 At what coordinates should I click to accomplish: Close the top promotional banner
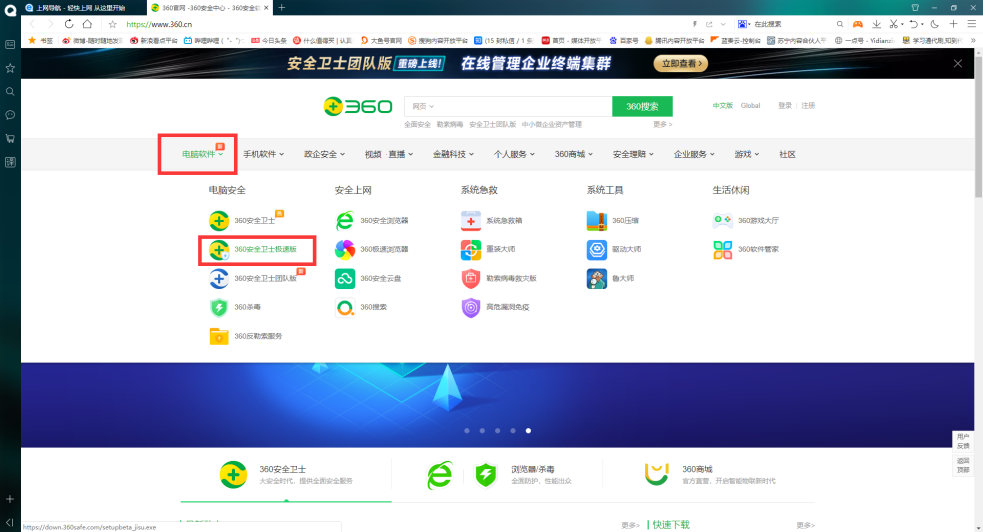pyautogui.click(x=958, y=63)
